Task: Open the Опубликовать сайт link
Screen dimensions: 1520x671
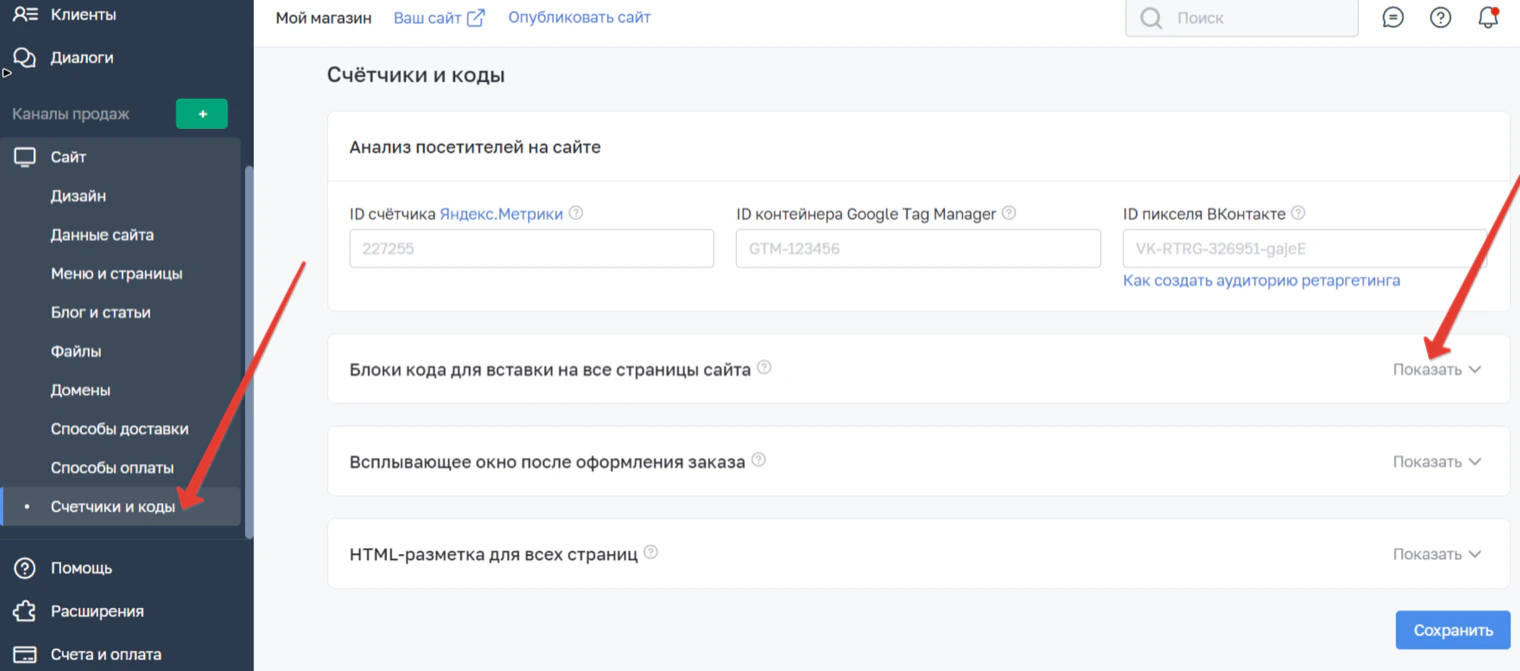Action: [579, 17]
